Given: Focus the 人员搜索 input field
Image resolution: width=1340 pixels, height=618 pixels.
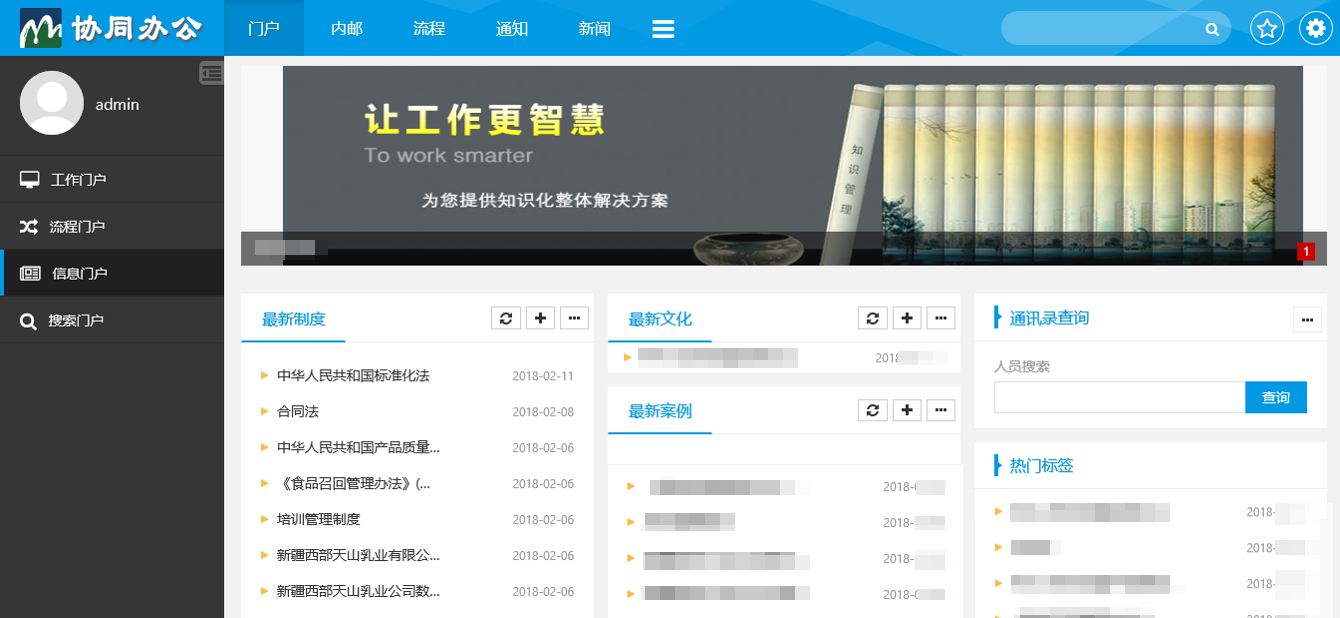Looking at the screenshot, I should [x=1119, y=397].
